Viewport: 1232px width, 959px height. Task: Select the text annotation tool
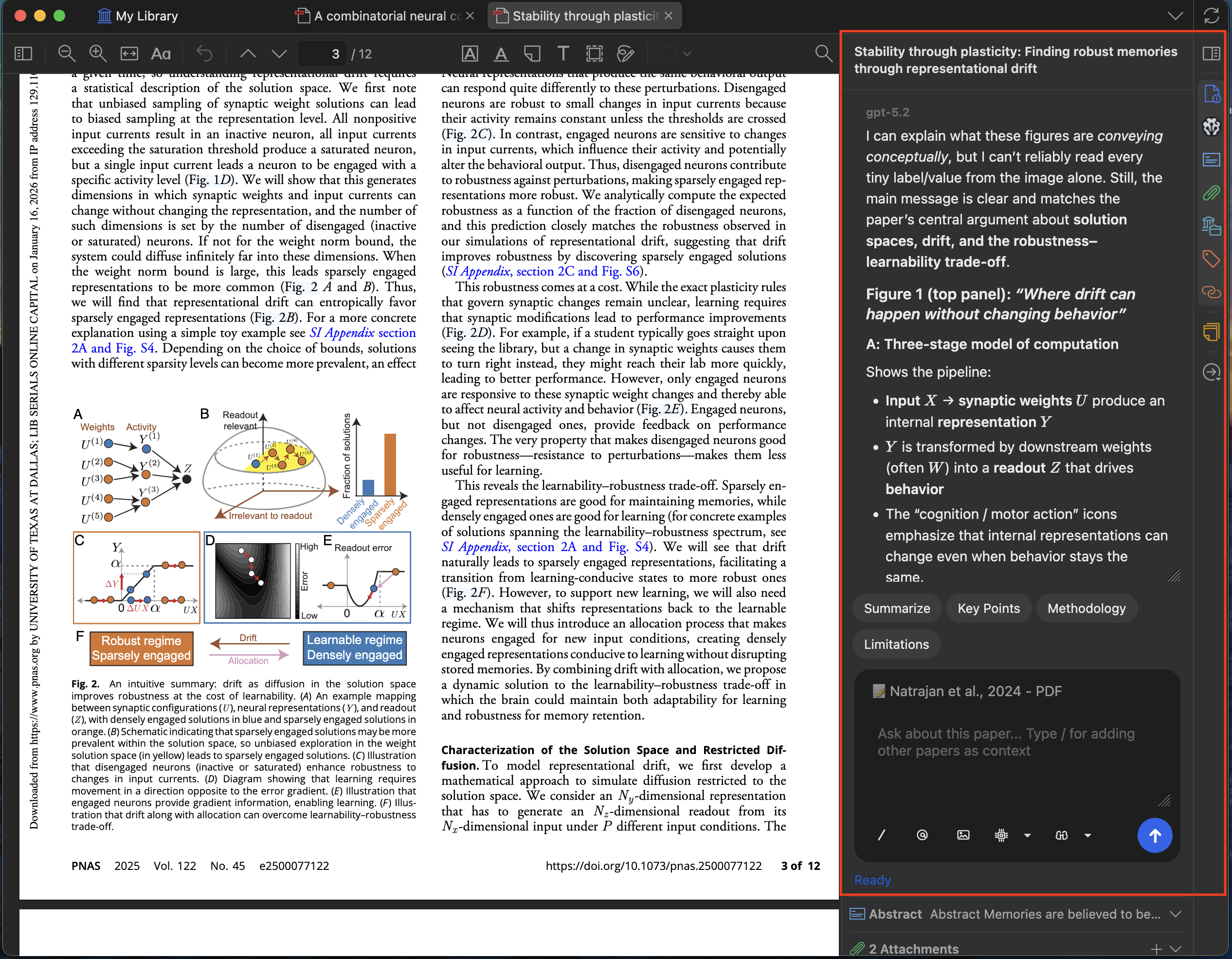563,54
